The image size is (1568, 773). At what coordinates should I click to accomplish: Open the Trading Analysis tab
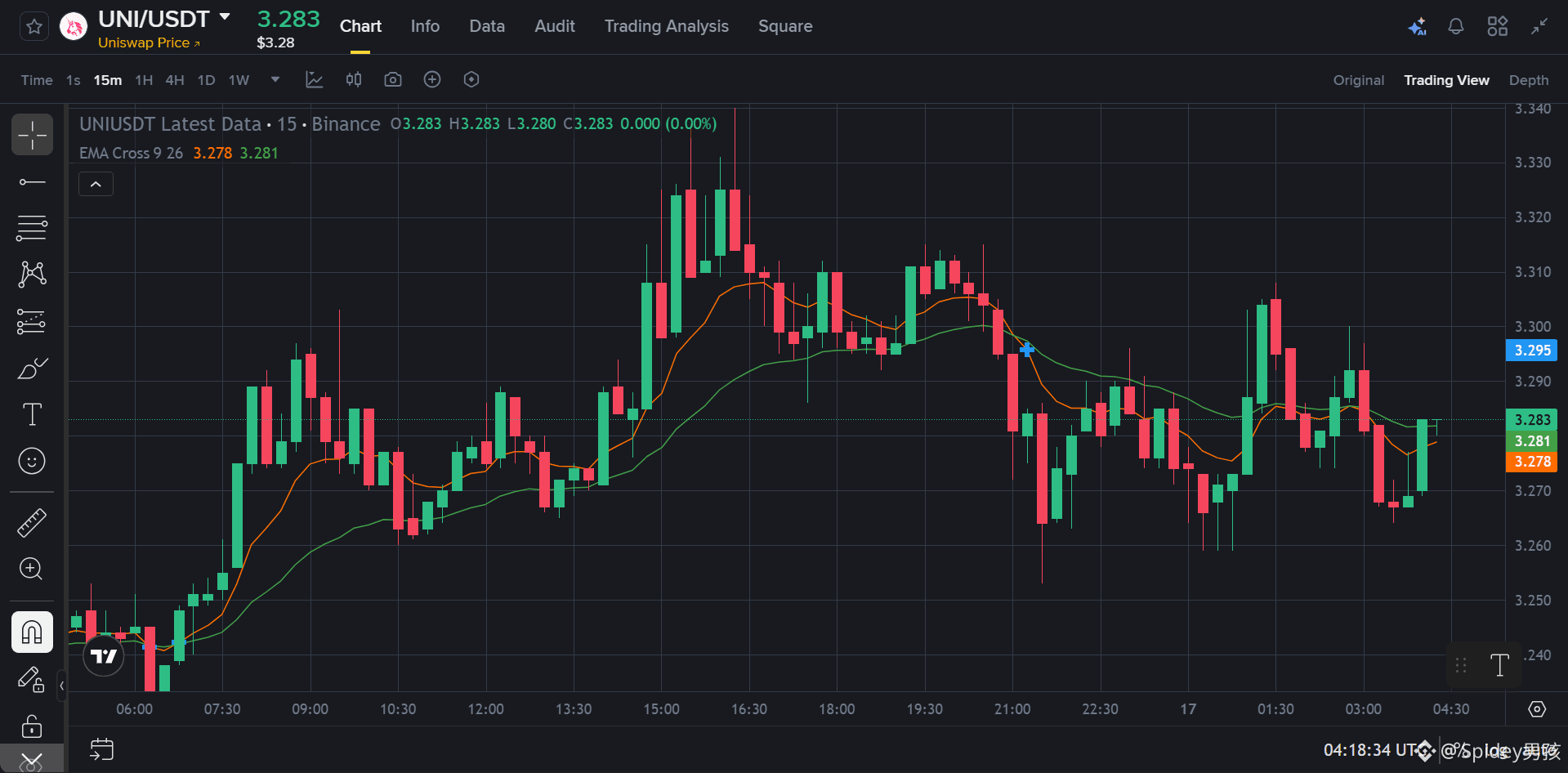[667, 26]
